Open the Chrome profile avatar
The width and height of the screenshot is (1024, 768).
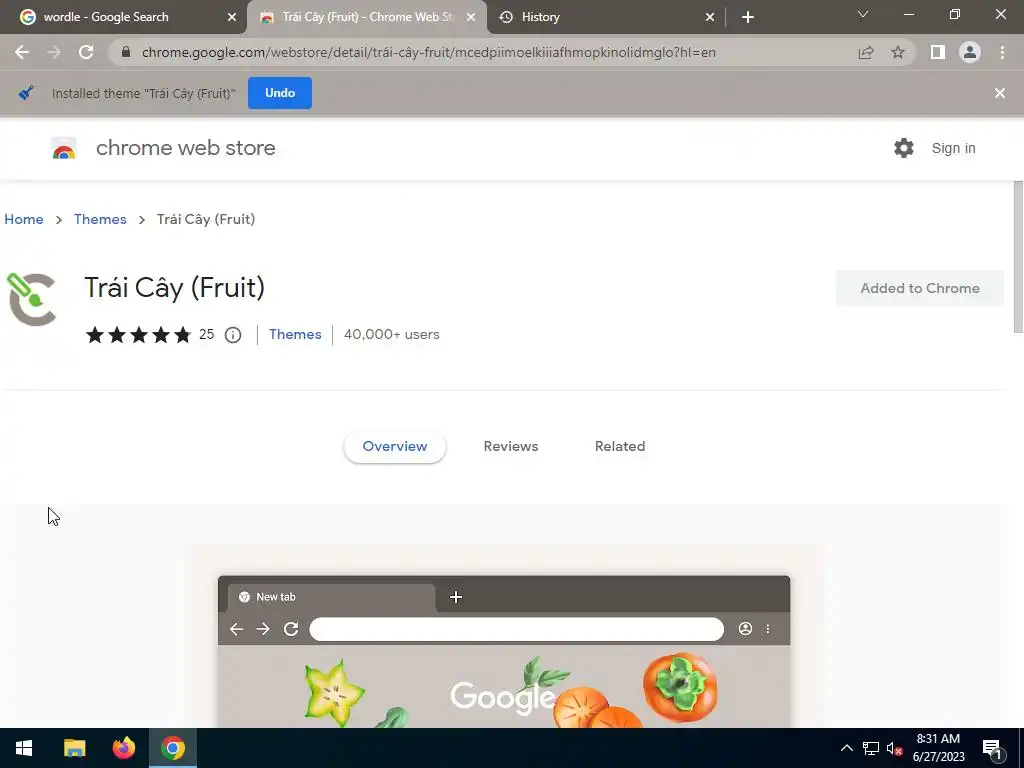tap(970, 52)
